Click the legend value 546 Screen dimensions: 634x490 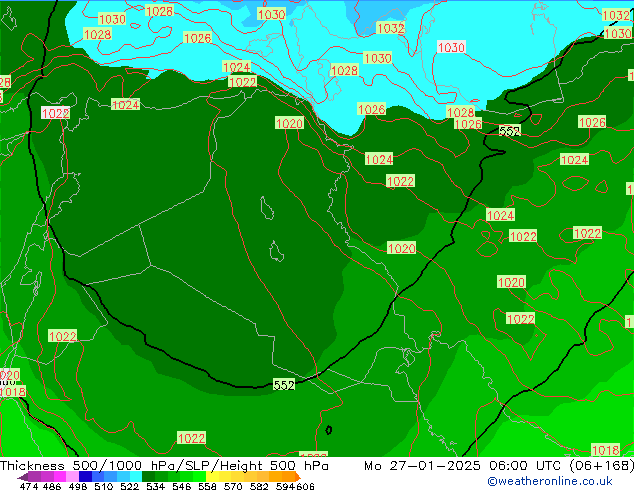pos(181,486)
